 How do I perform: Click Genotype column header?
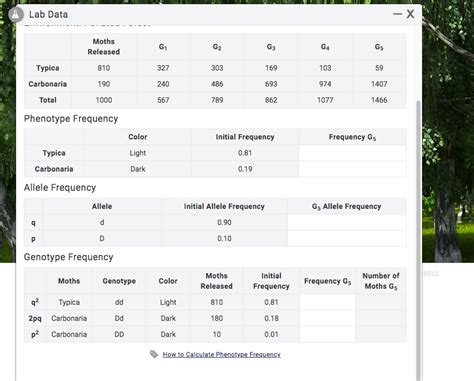coord(119,281)
